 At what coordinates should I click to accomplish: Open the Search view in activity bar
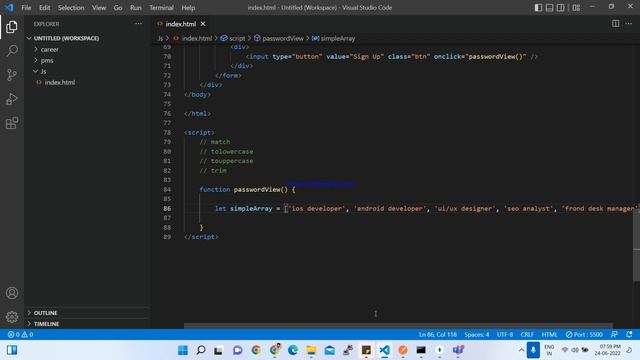[12, 51]
